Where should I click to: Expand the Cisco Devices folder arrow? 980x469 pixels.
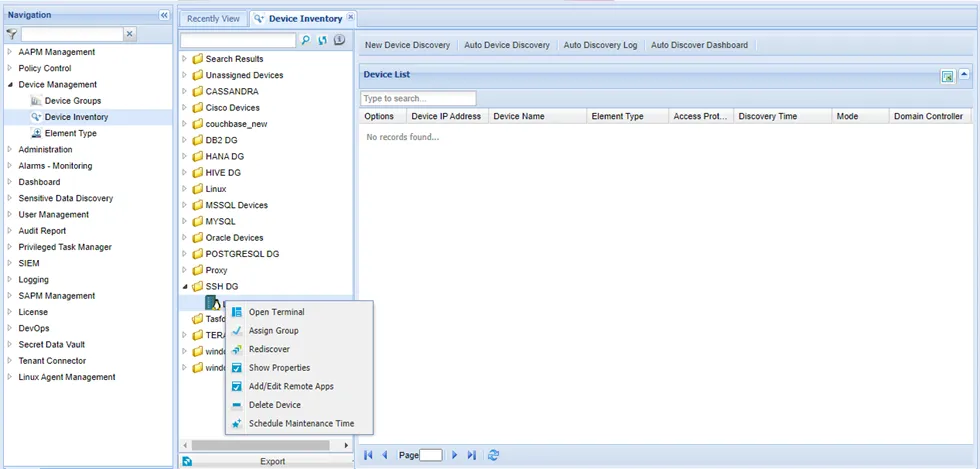tap(184, 108)
